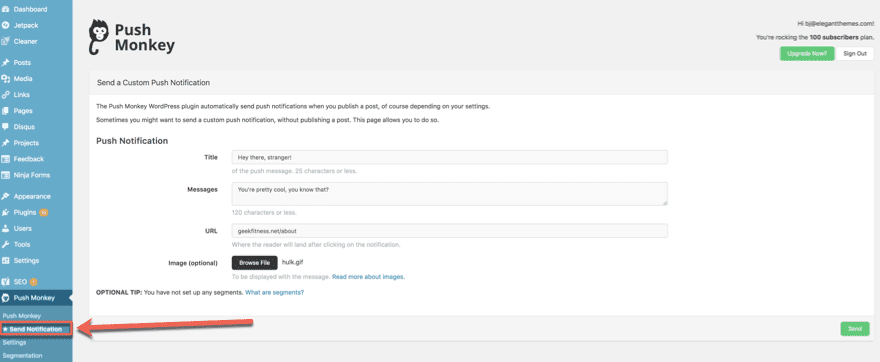Image resolution: width=880 pixels, height=362 pixels.
Task: Click the Tools menu label
Action: click(22, 245)
